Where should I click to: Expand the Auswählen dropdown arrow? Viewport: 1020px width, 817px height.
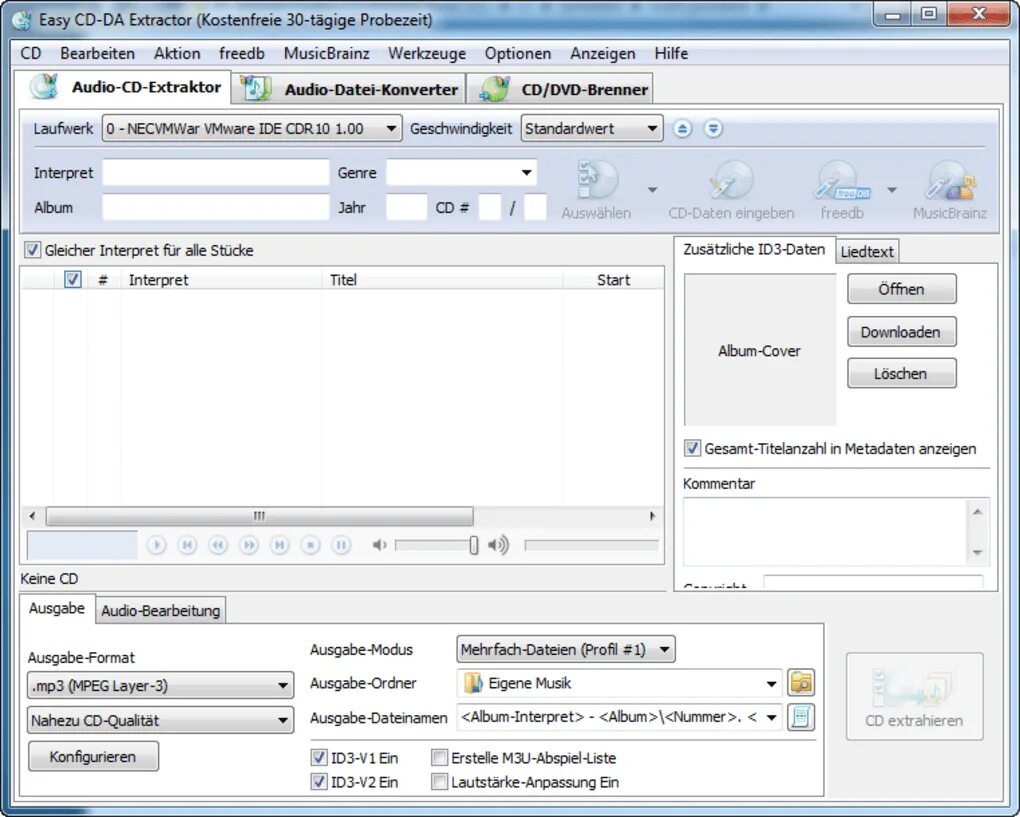pyautogui.click(x=652, y=190)
